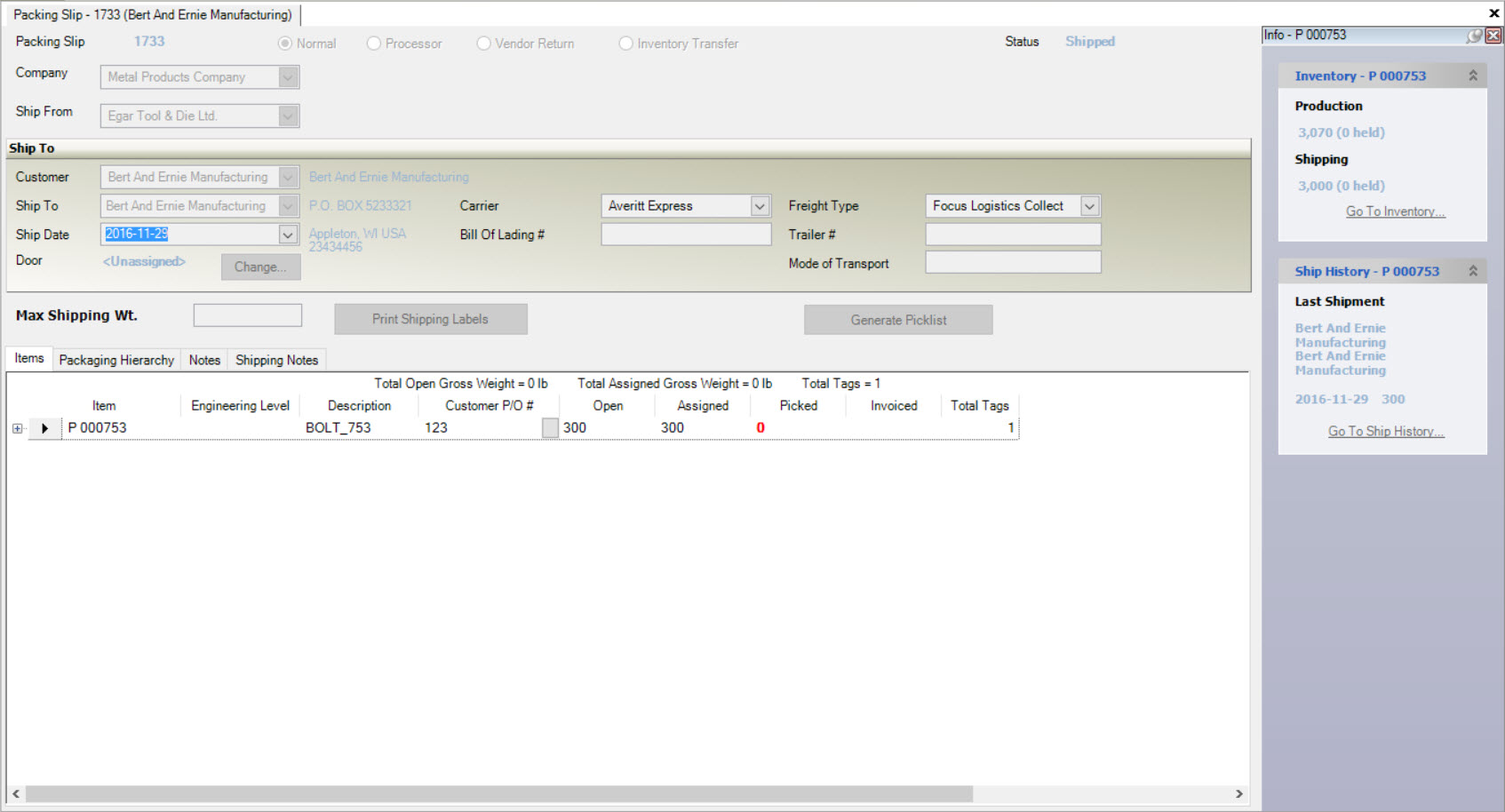Switch to the Items tab
Image resolution: width=1505 pixels, height=812 pixels.
[x=29, y=358]
